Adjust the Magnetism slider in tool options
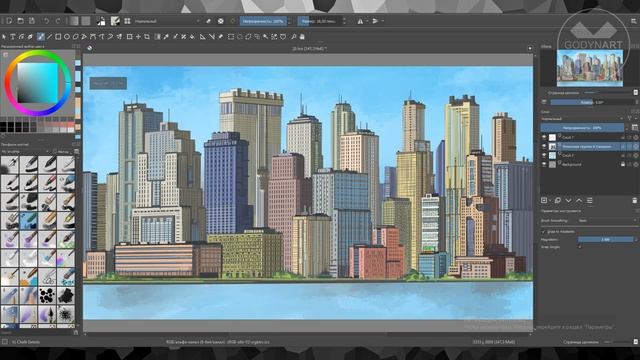The height and width of the screenshot is (360, 640). pyautogui.click(x=606, y=239)
